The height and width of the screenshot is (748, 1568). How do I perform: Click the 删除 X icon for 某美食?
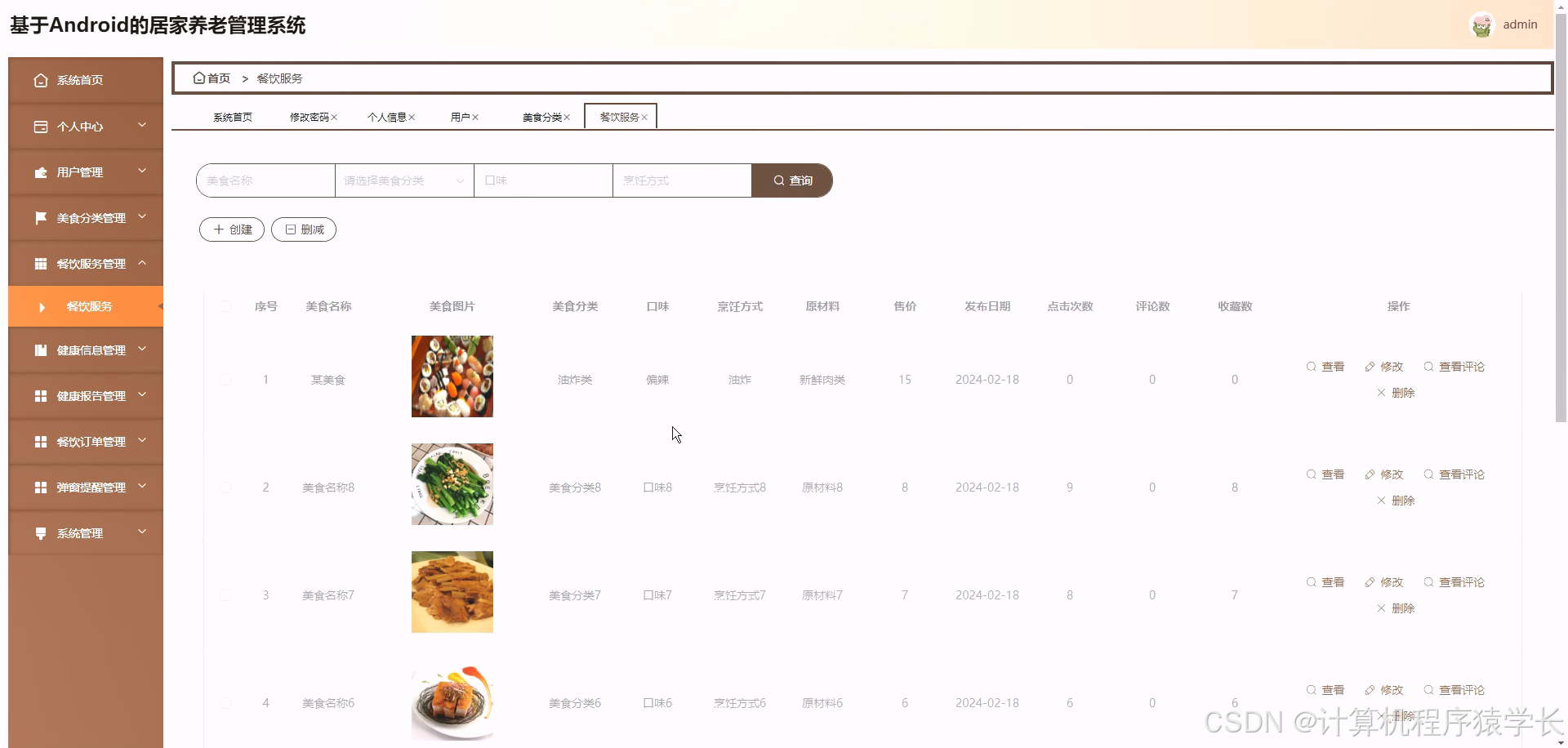coord(1381,393)
